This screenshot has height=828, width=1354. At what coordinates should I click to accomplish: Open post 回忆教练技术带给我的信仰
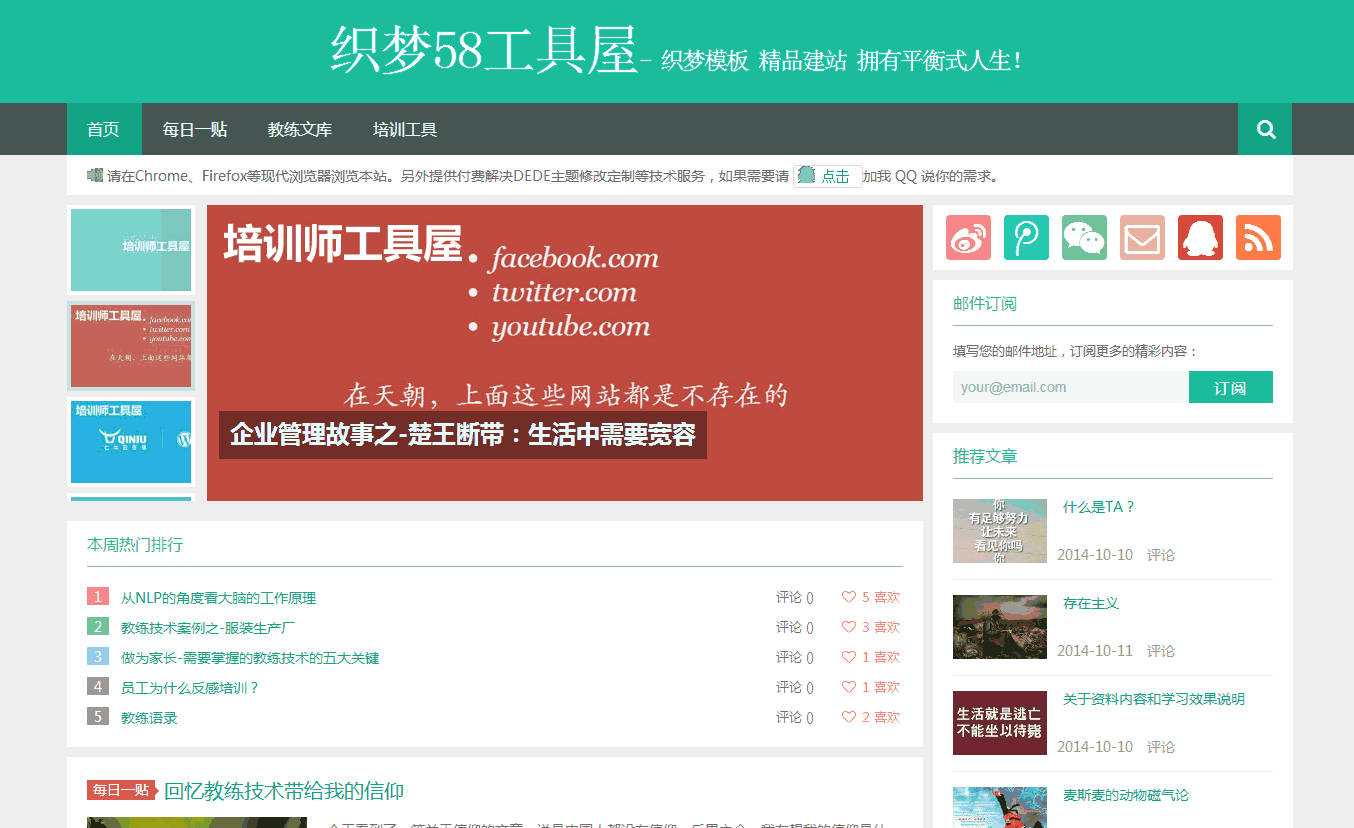pyautogui.click(x=284, y=791)
